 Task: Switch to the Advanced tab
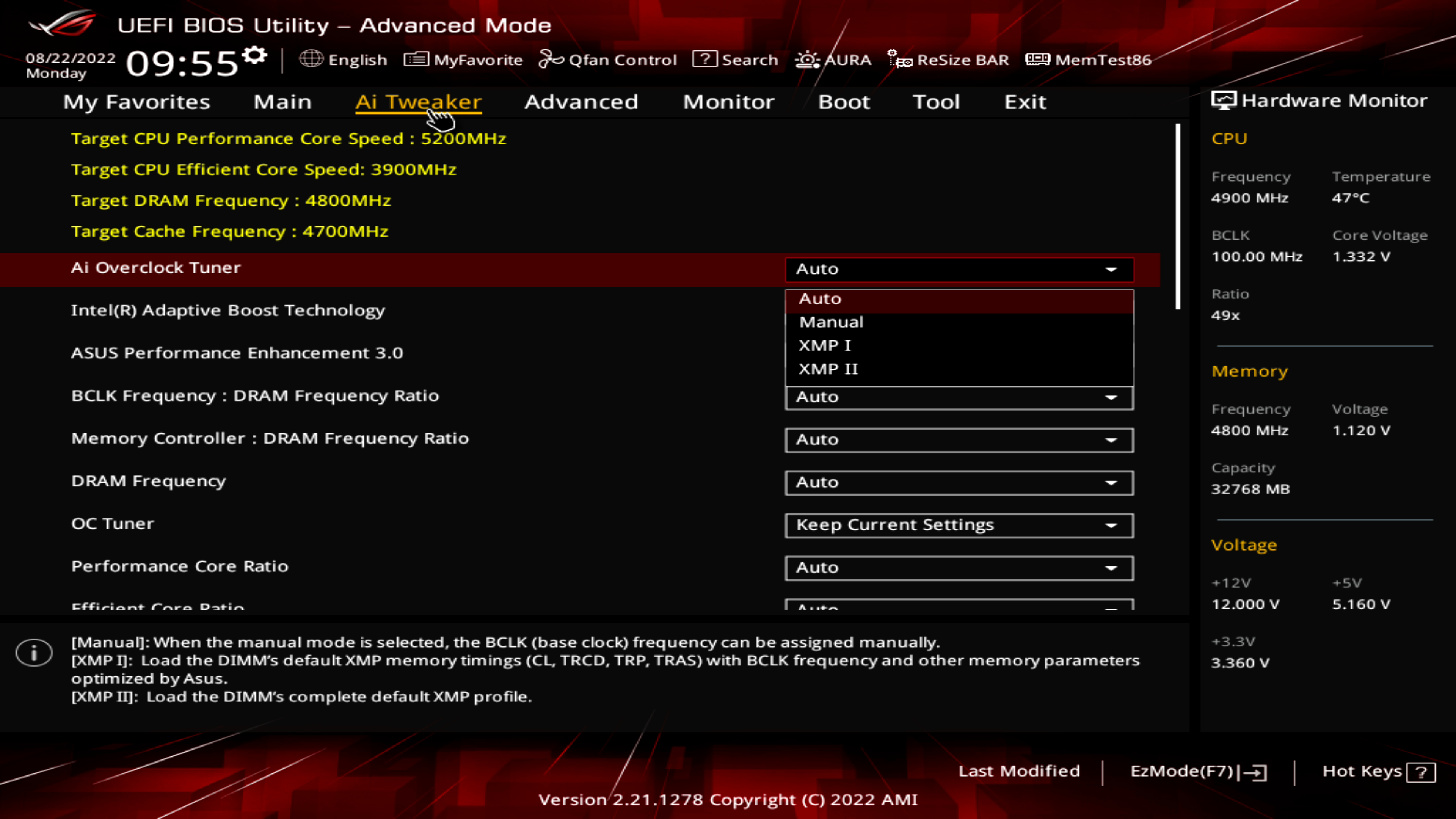[x=581, y=102]
